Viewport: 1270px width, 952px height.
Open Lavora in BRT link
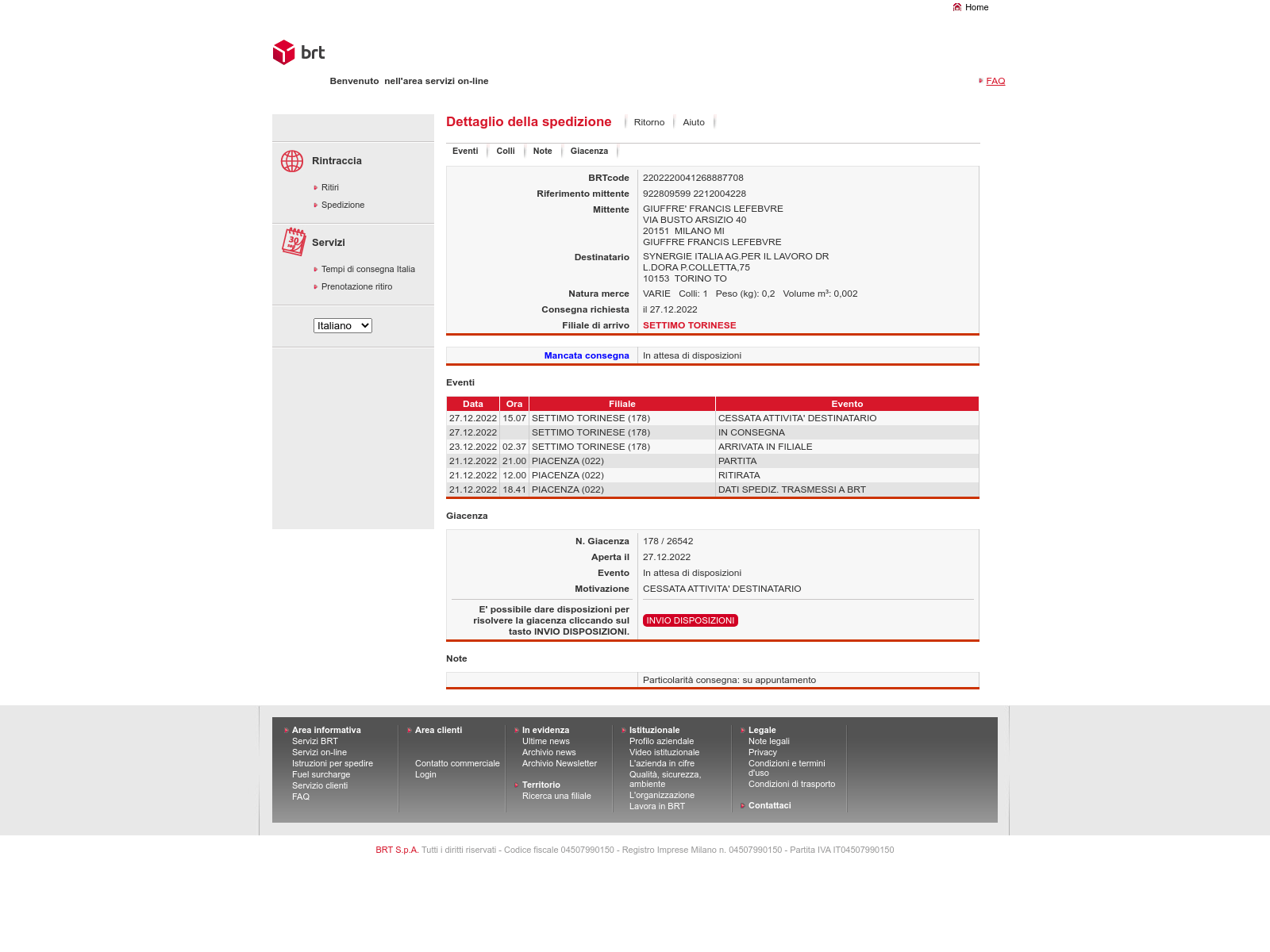point(657,806)
